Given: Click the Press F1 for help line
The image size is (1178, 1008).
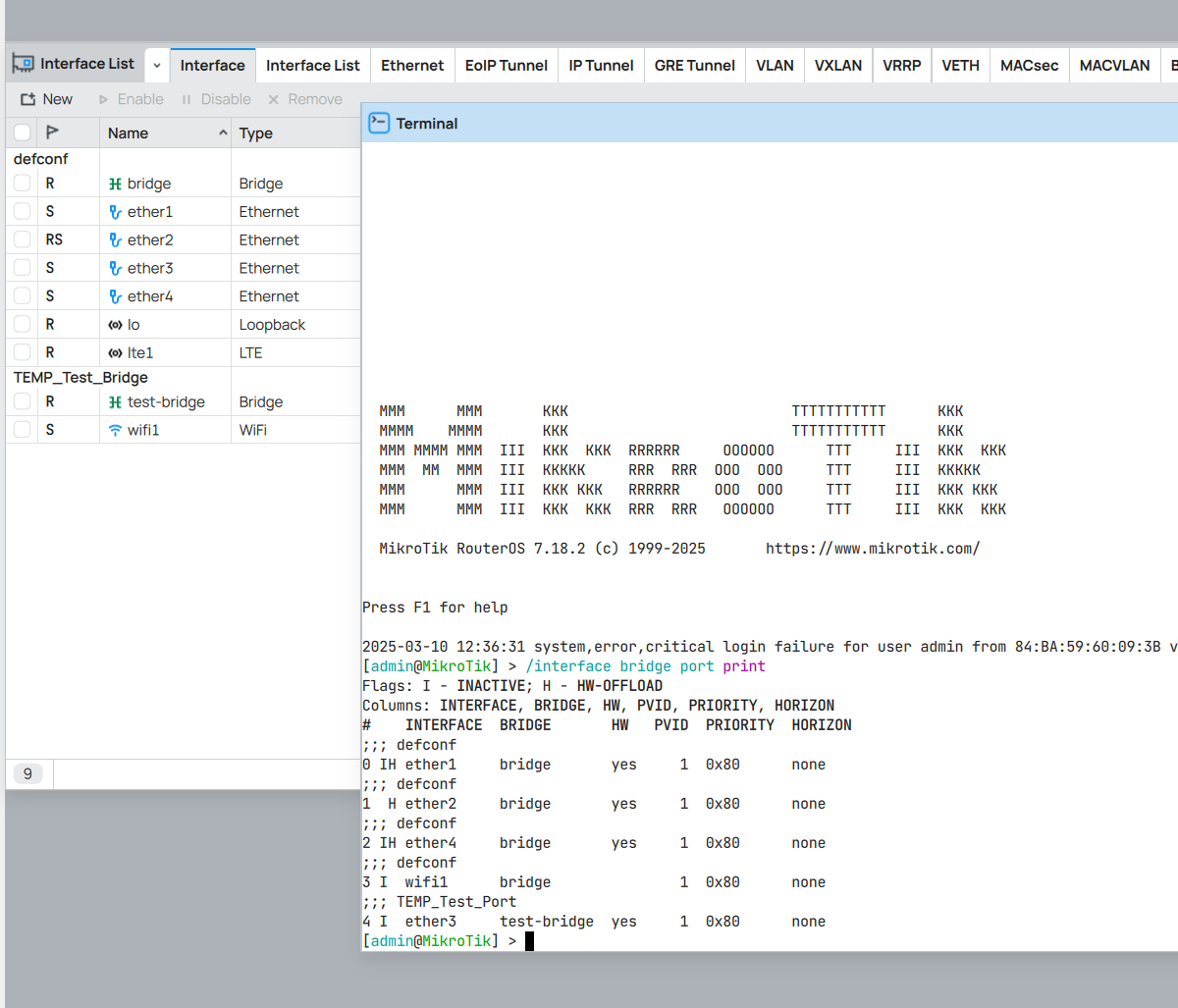Looking at the screenshot, I should (x=435, y=608).
